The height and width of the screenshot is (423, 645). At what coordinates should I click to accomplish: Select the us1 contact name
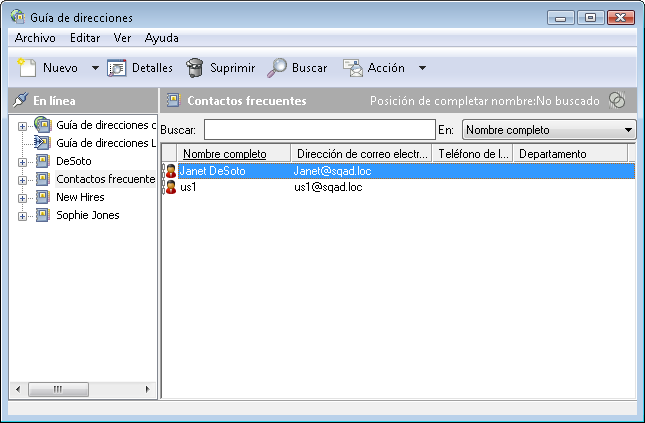coord(188,187)
